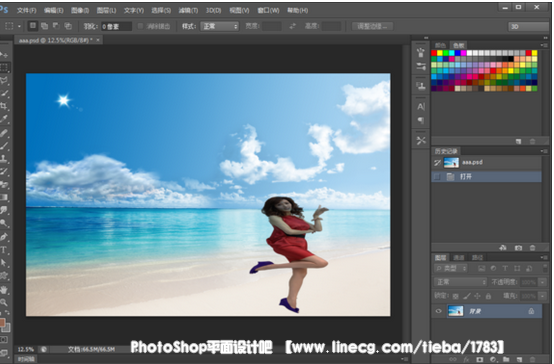
Task: Select the Type tool (T)
Action: [4, 250]
